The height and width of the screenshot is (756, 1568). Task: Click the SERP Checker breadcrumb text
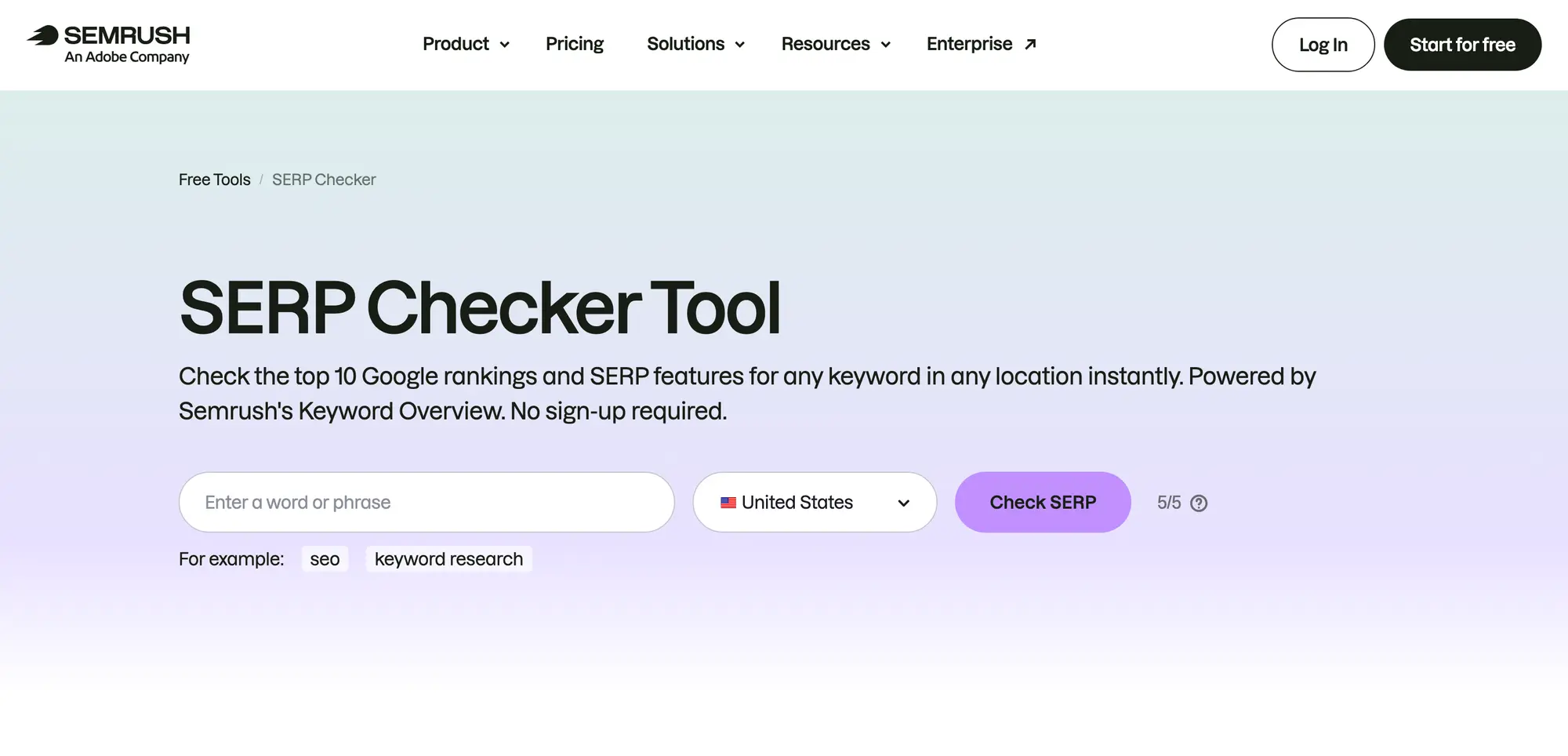click(x=324, y=180)
